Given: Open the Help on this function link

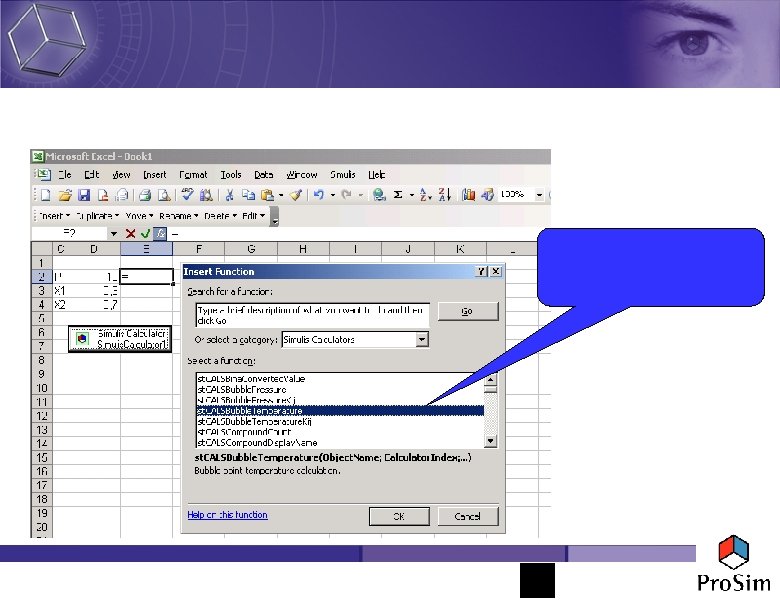Looking at the screenshot, I should (x=227, y=515).
